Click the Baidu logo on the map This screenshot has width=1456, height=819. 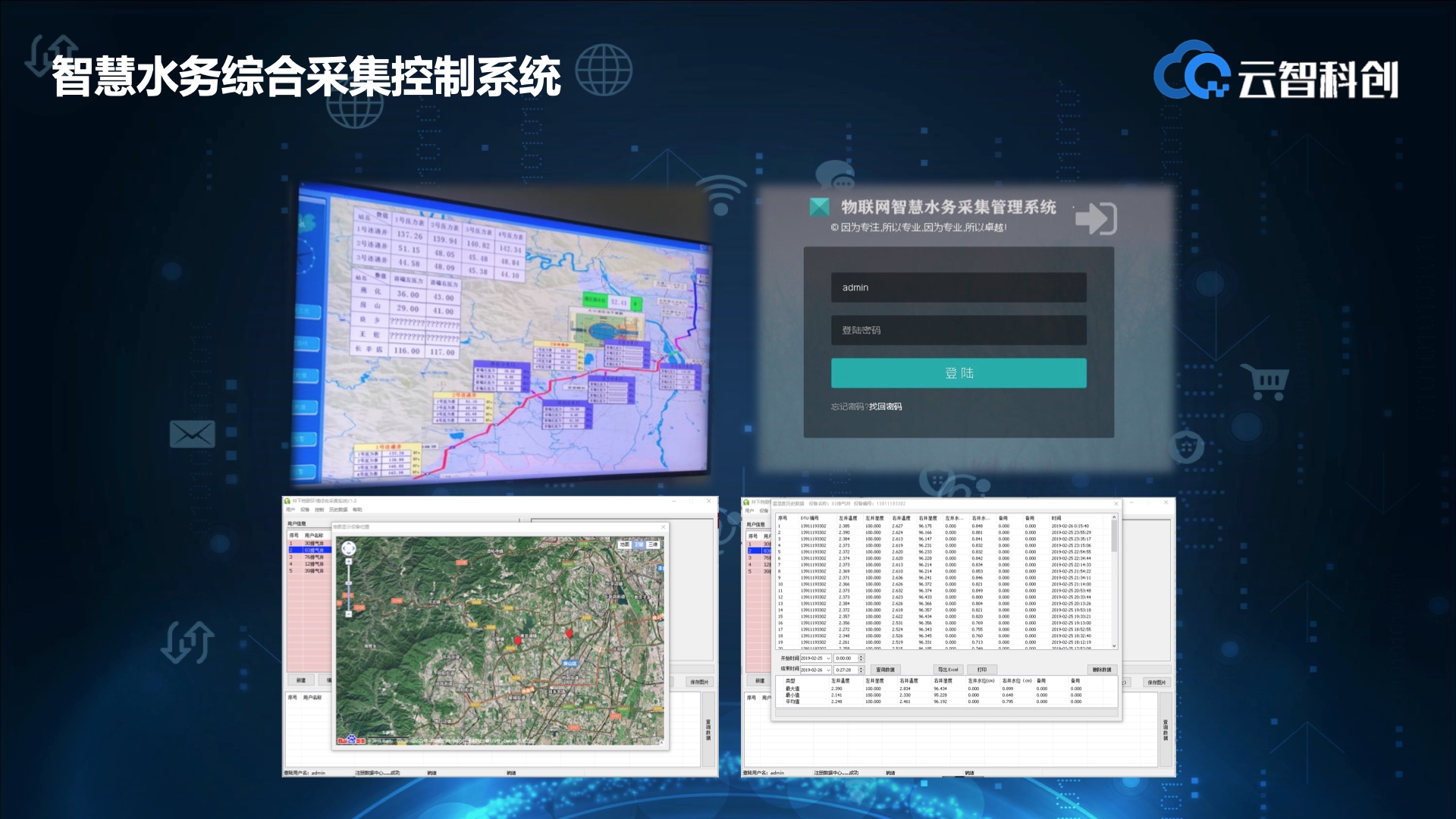click(x=351, y=740)
